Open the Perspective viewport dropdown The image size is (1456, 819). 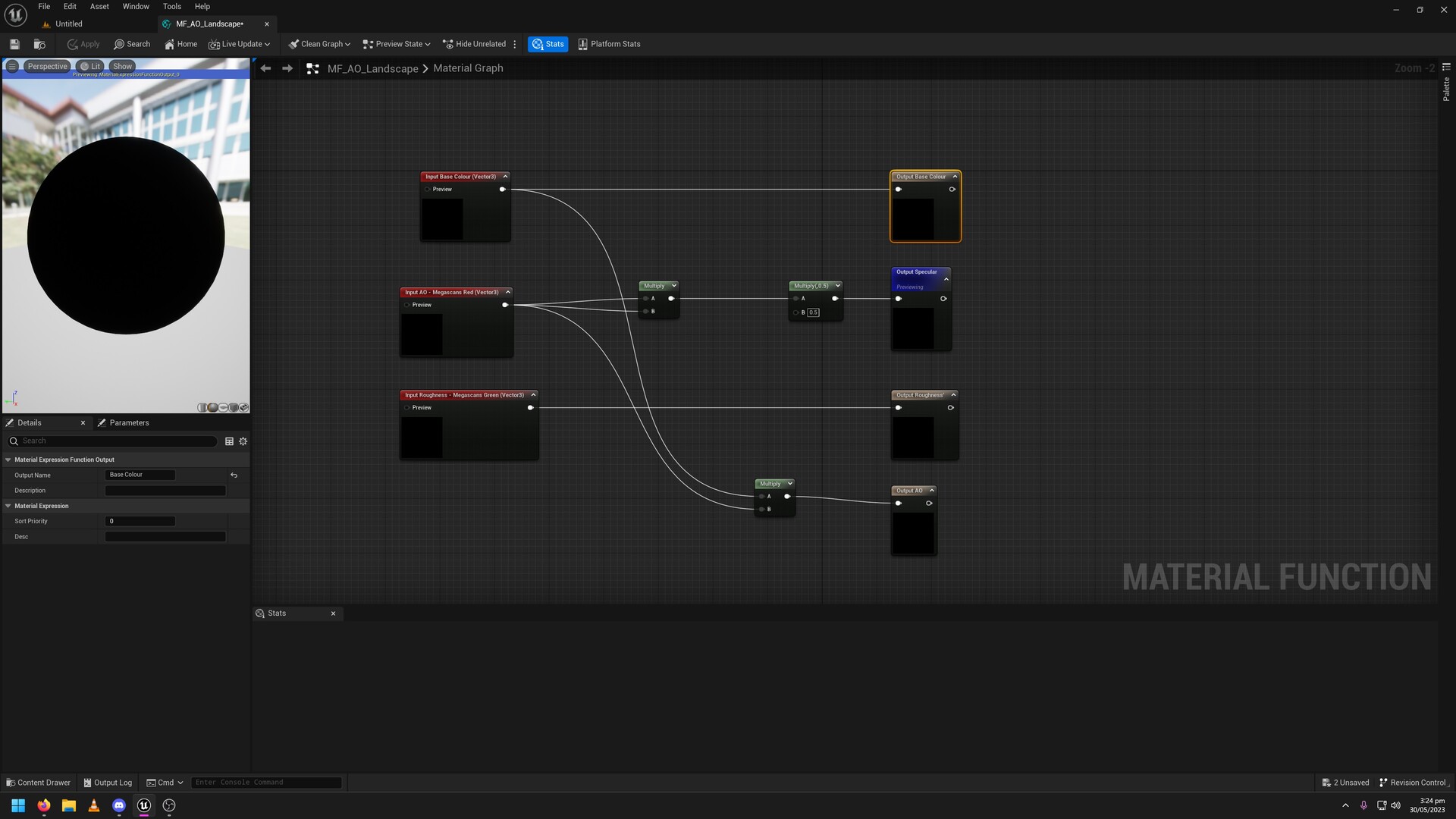click(46, 66)
